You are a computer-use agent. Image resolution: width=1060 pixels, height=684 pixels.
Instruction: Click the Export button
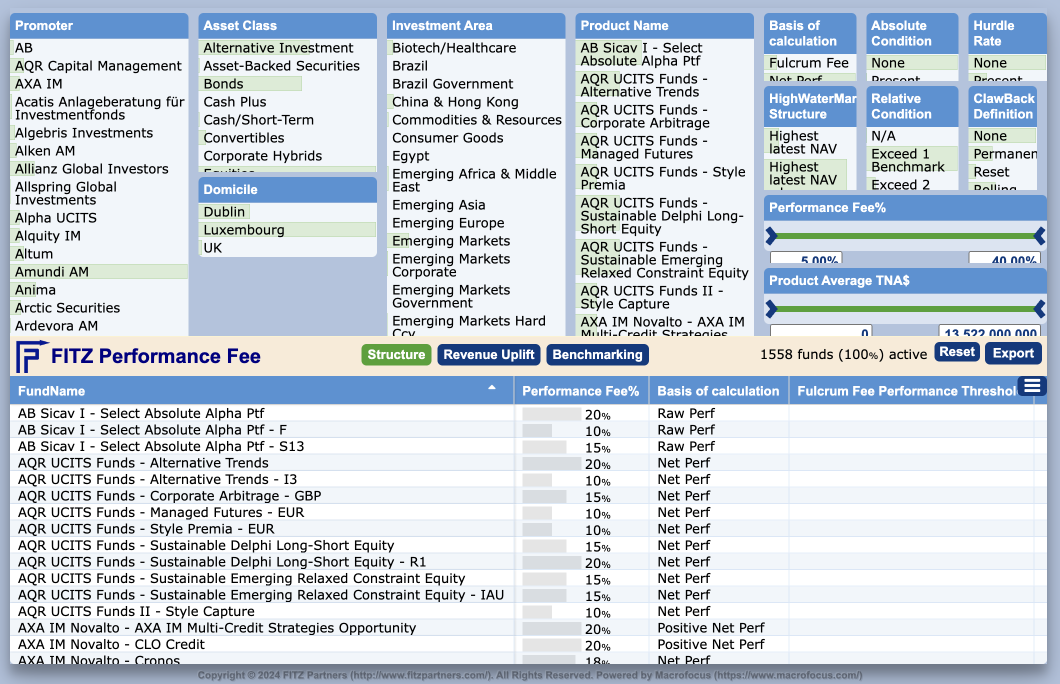pyautogui.click(x=1013, y=353)
